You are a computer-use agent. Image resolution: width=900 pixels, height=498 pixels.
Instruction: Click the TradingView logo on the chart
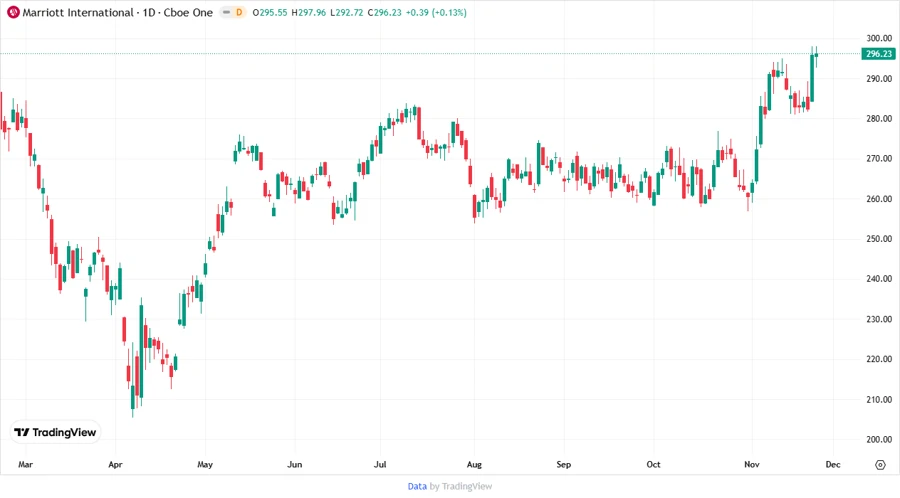[55, 432]
